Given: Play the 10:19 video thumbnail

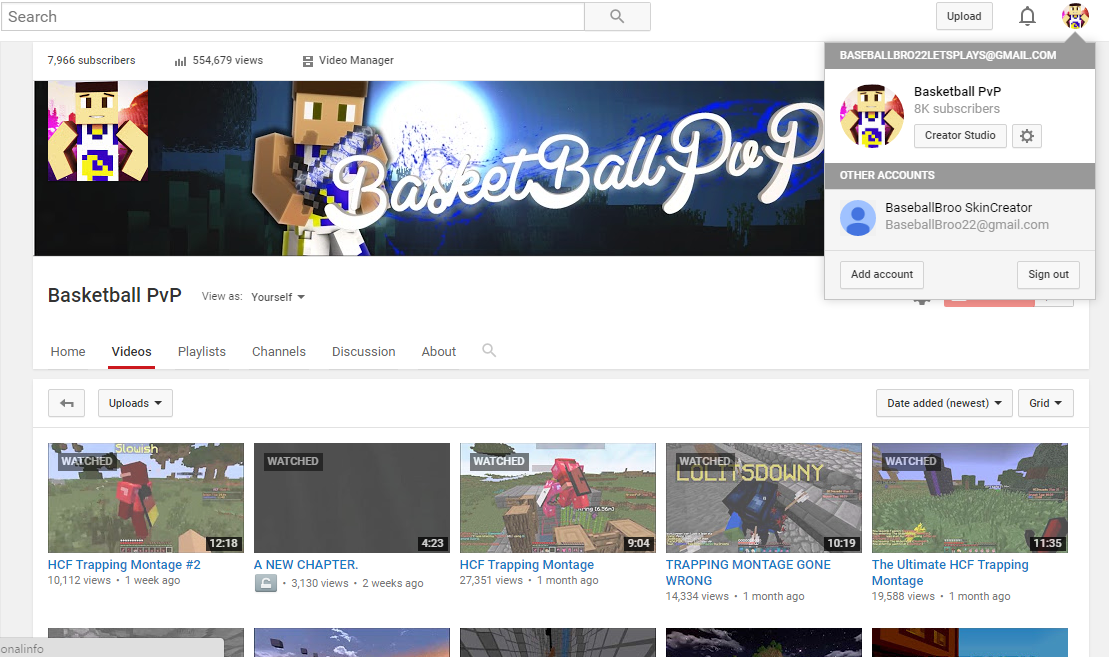Looking at the screenshot, I should 764,498.
